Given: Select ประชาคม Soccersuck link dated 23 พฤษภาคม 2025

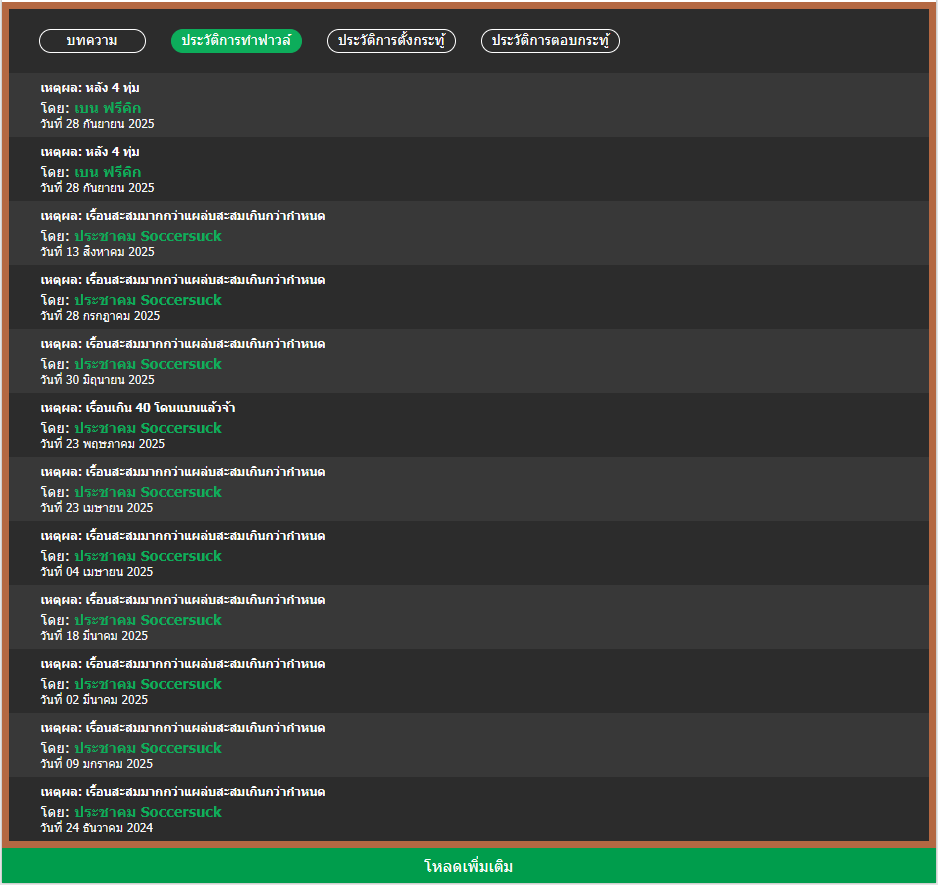Looking at the screenshot, I should (147, 428).
